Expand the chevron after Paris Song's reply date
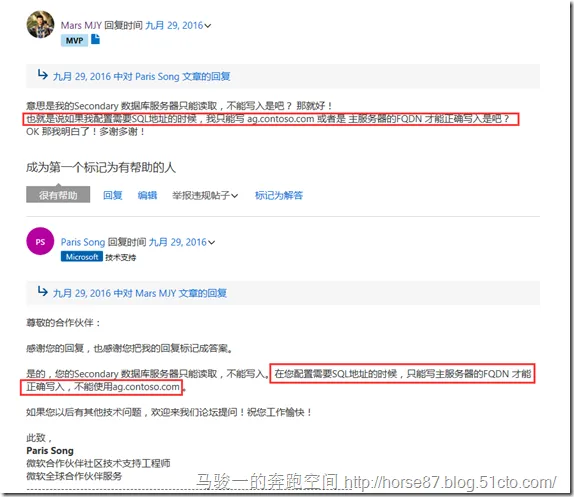The image size is (574, 497). pyautogui.click(x=212, y=242)
